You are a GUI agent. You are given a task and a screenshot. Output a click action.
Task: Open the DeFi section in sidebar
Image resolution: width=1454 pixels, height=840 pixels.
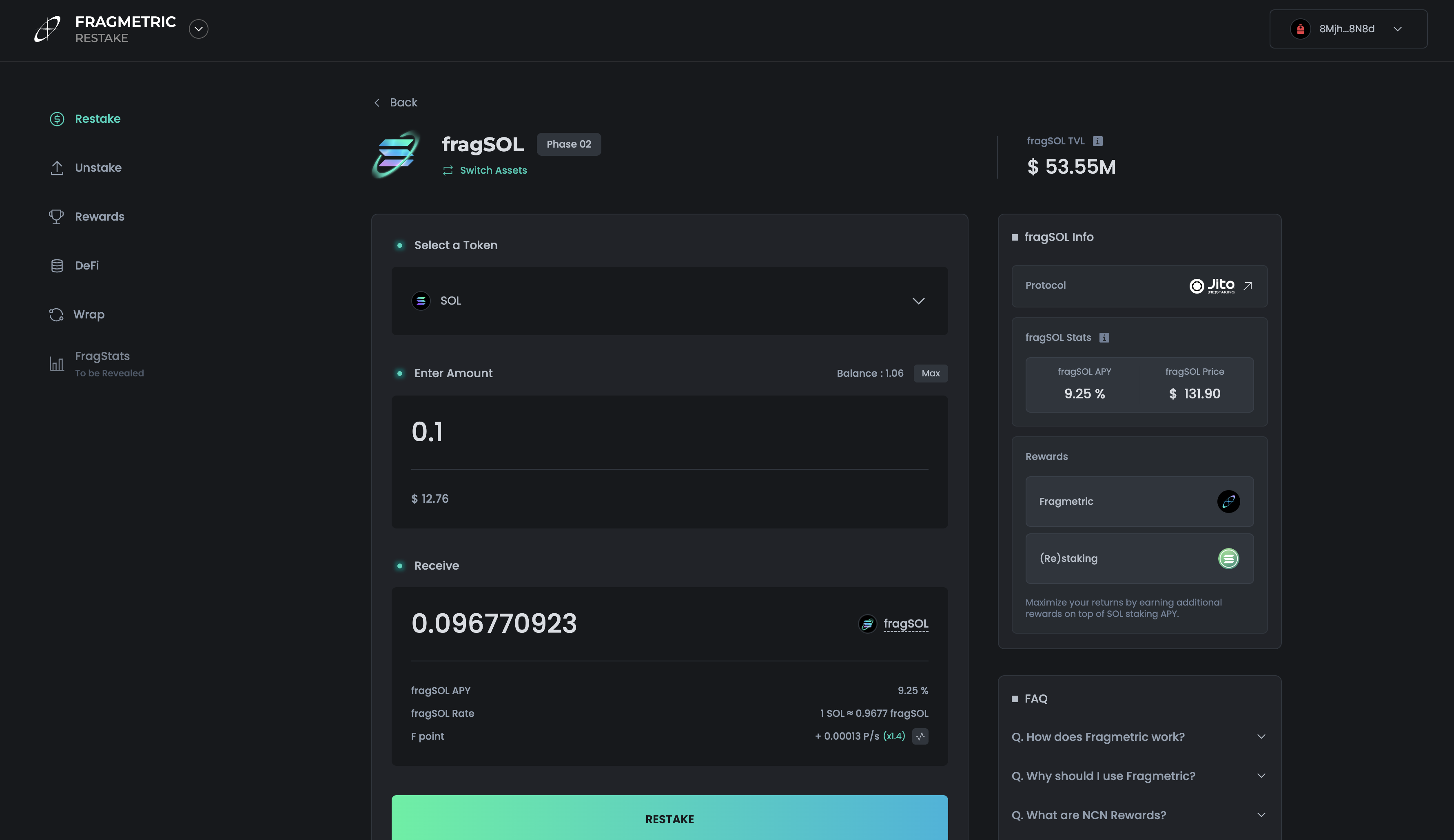pos(86,266)
